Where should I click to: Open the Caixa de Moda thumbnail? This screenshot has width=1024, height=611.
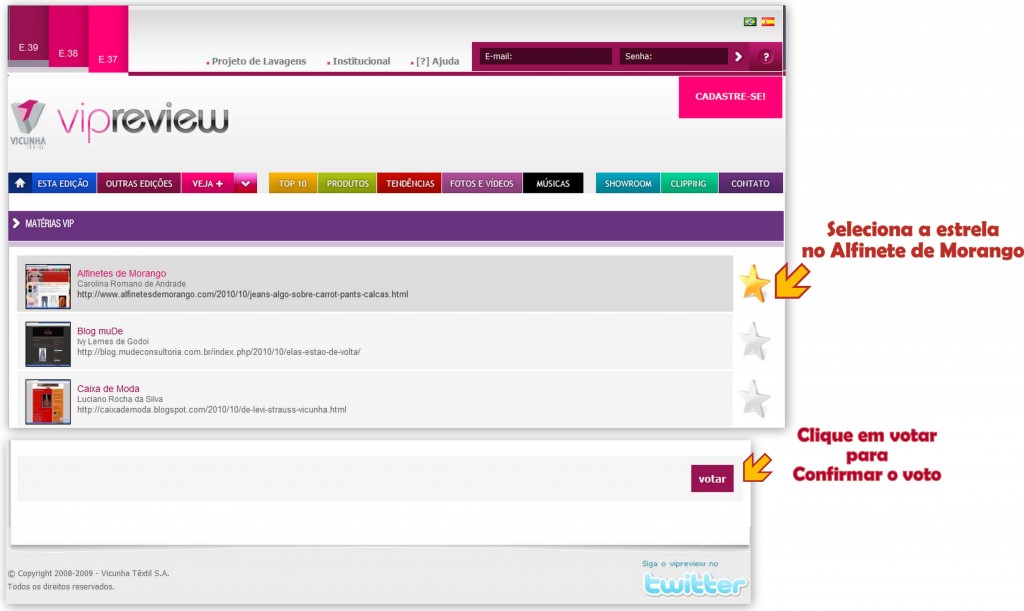pos(48,401)
